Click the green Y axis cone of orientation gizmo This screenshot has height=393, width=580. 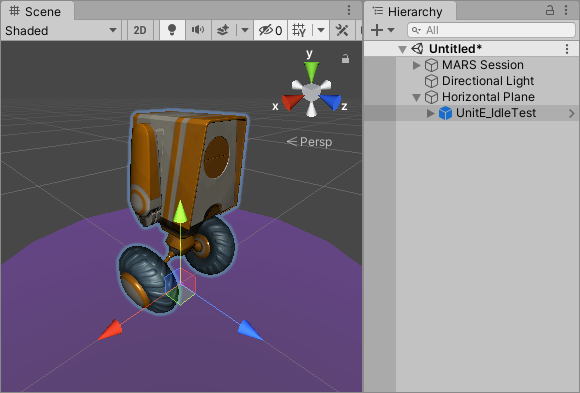pyautogui.click(x=311, y=70)
